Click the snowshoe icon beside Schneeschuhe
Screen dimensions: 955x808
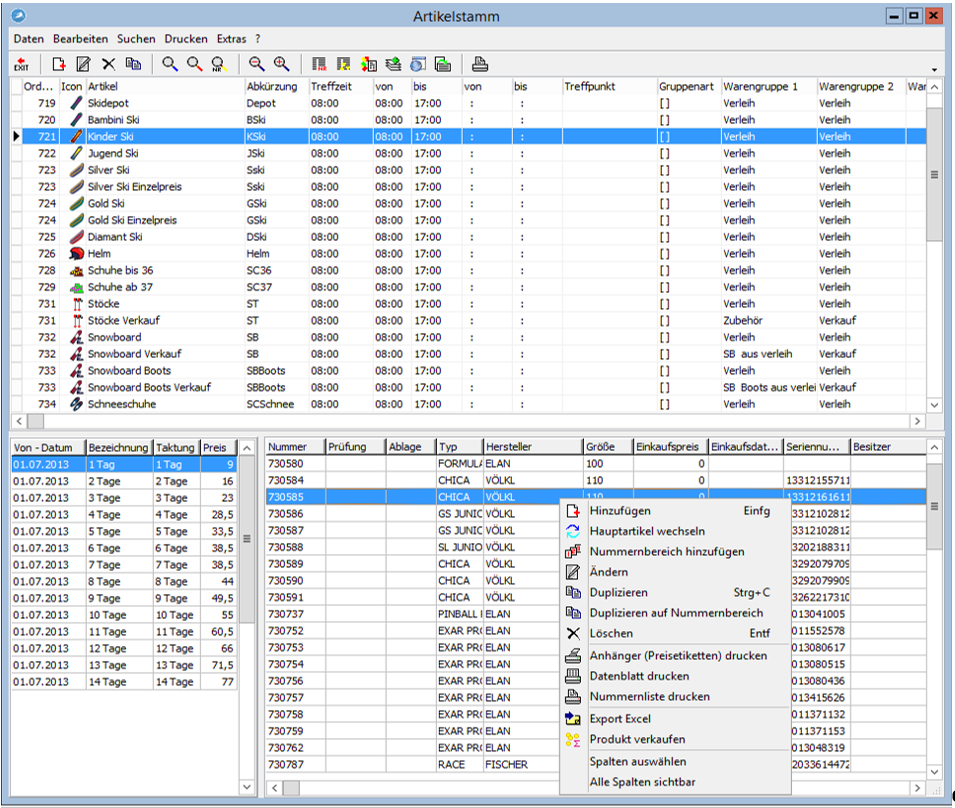pos(76,404)
